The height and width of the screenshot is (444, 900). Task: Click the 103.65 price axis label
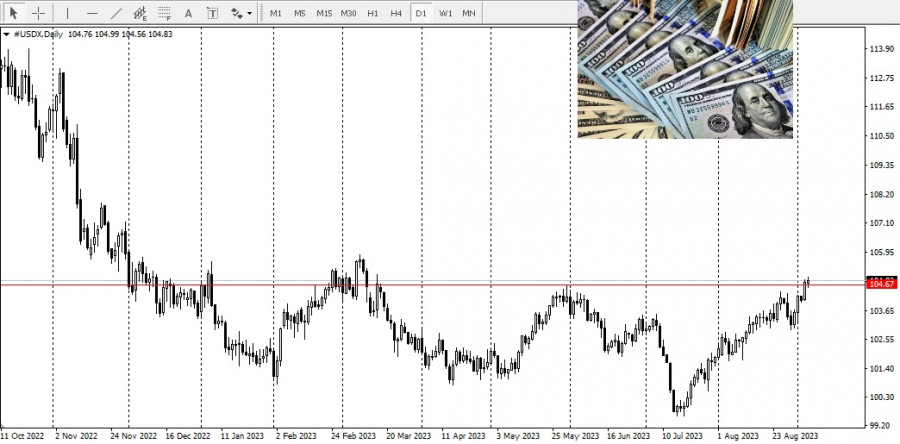pyautogui.click(x=882, y=310)
